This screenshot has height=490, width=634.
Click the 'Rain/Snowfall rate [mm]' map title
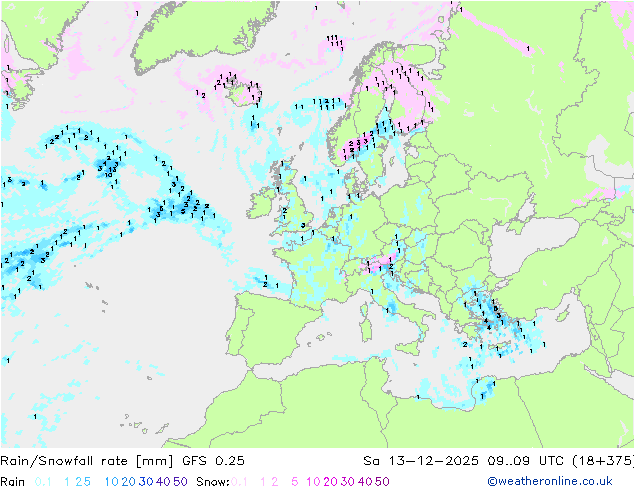[87, 461]
